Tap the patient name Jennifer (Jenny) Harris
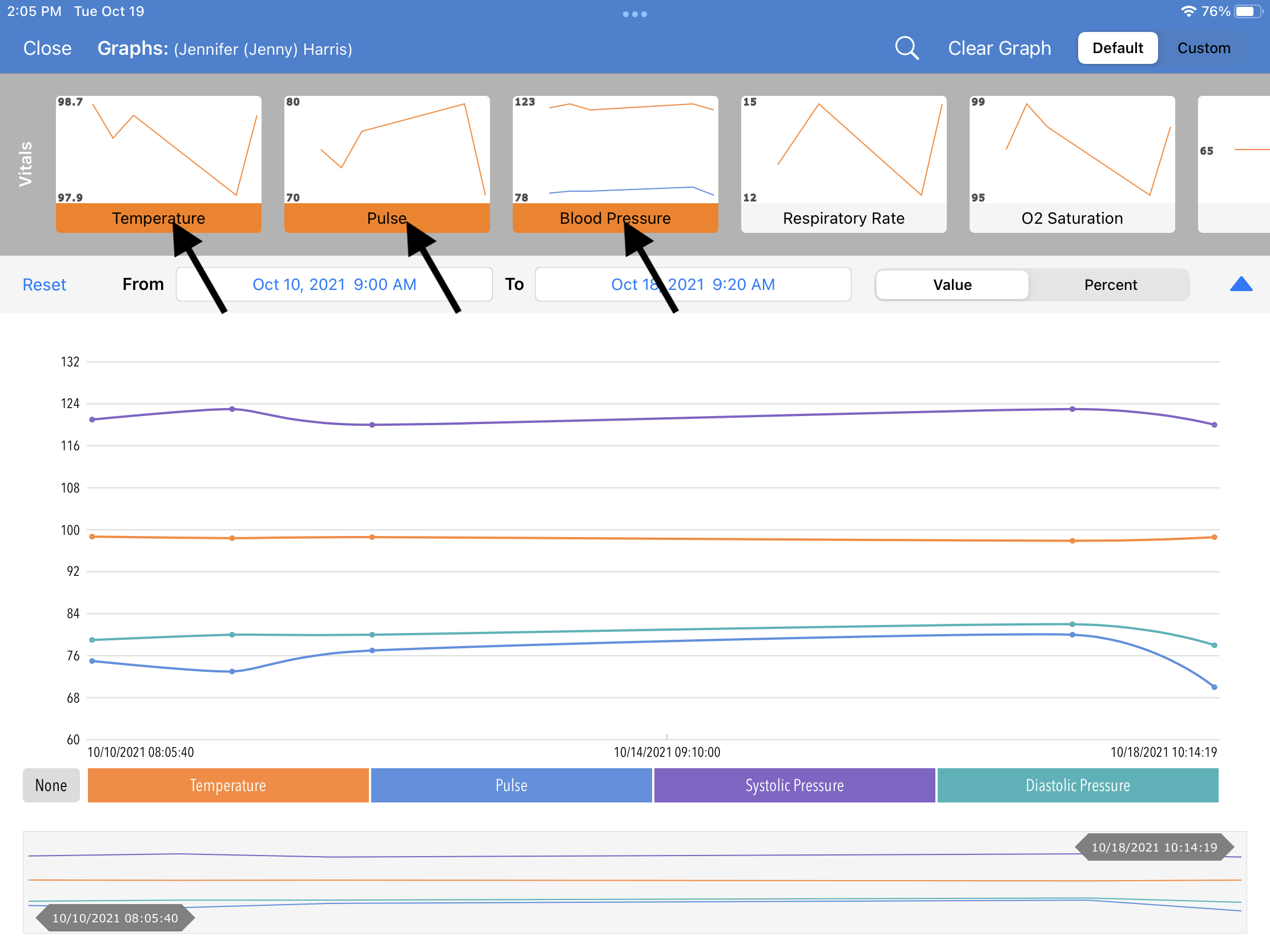This screenshot has height=952, width=1270. coord(263,49)
